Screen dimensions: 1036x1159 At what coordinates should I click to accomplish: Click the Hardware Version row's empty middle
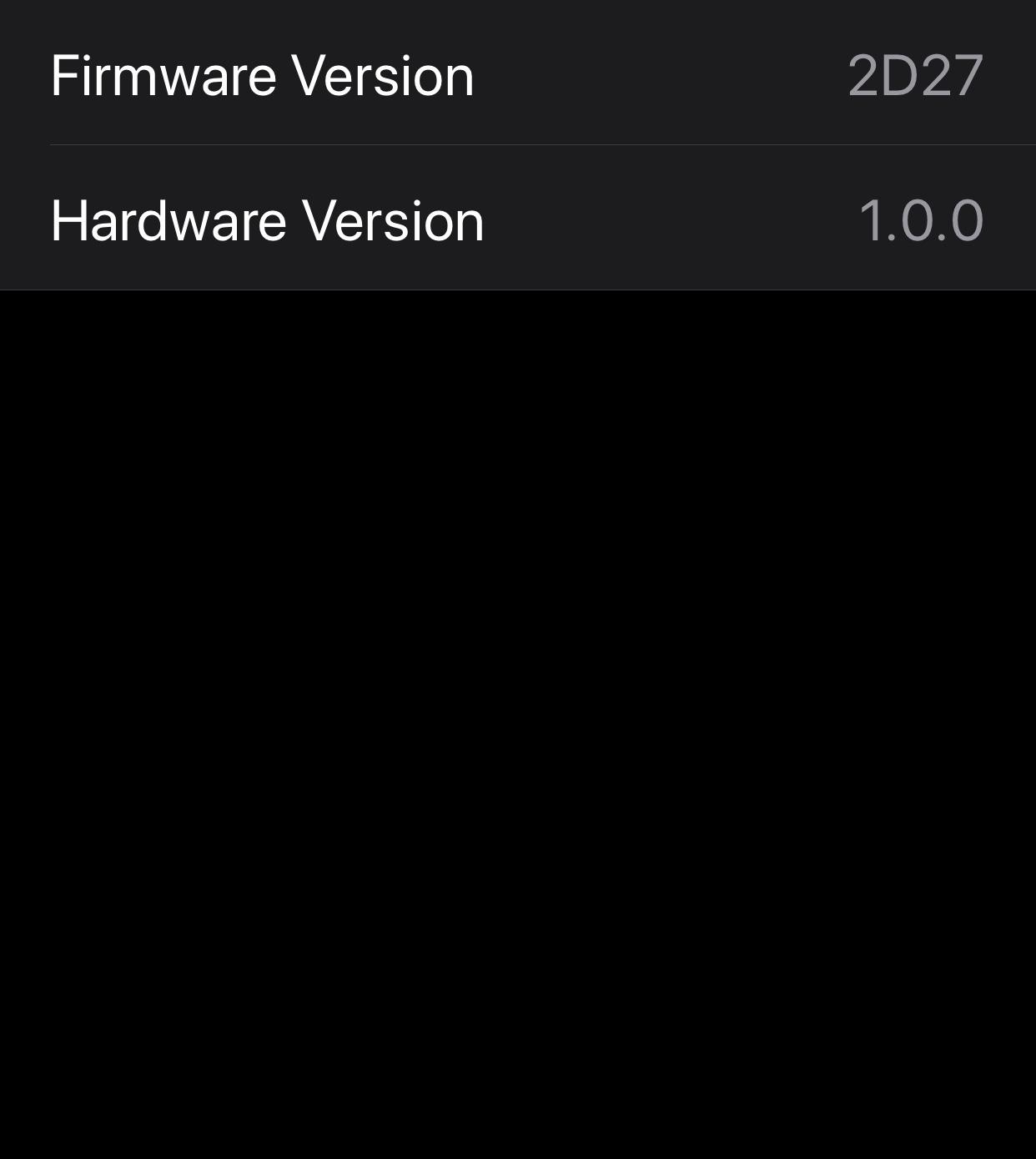click(667, 221)
